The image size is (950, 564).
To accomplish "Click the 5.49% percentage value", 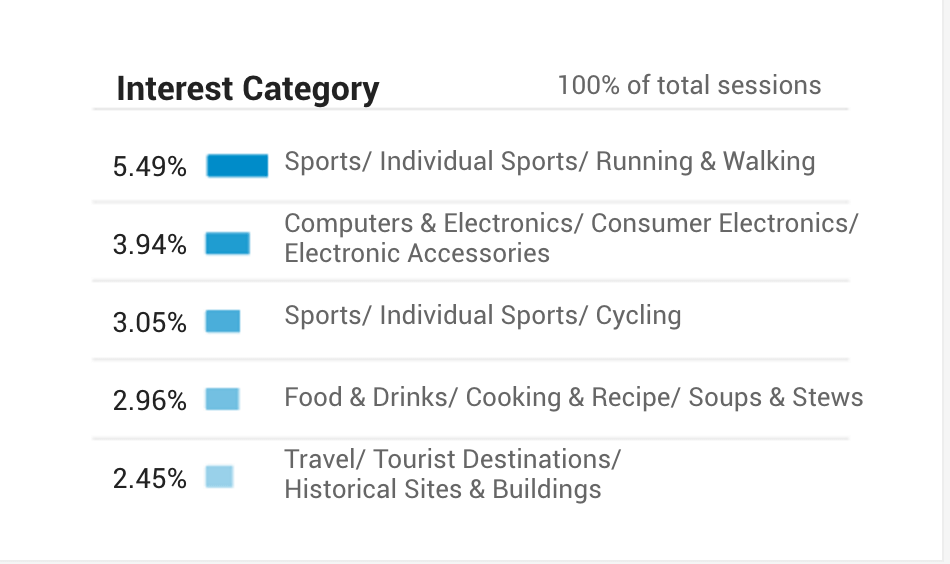I will (x=150, y=167).
